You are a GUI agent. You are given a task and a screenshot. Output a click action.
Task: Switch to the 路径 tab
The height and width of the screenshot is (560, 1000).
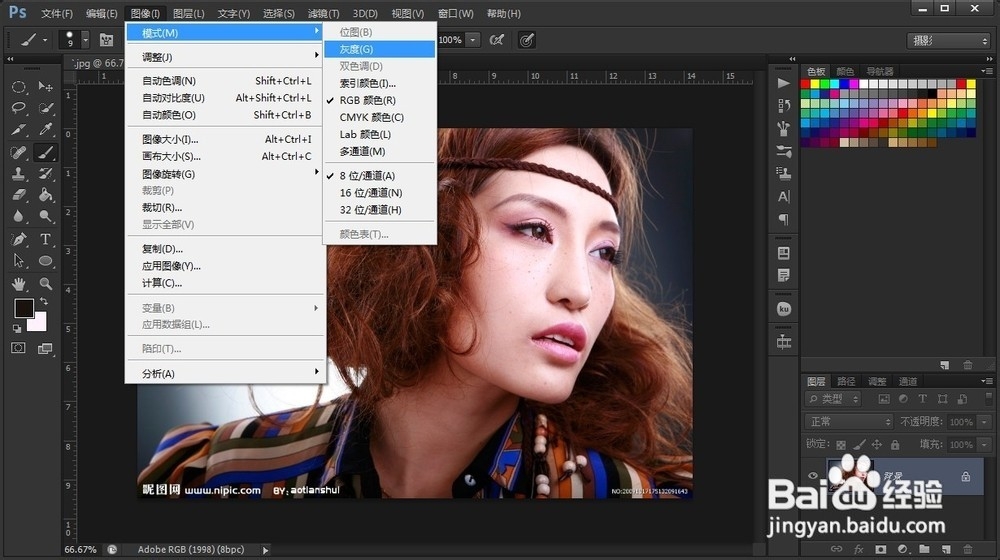click(x=846, y=381)
